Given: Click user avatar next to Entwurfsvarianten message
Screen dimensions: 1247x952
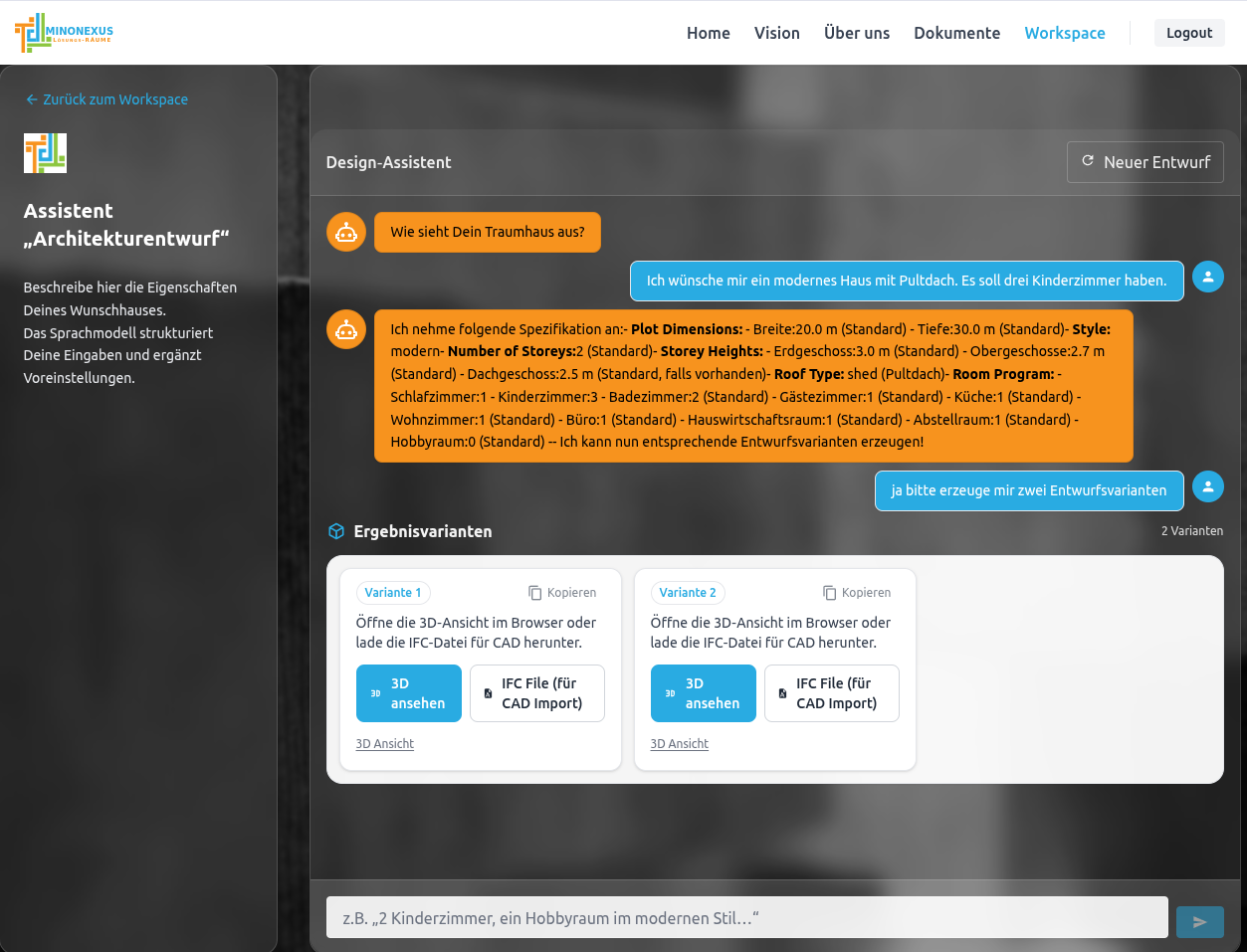Looking at the screenshot, I should [1207, 486].
